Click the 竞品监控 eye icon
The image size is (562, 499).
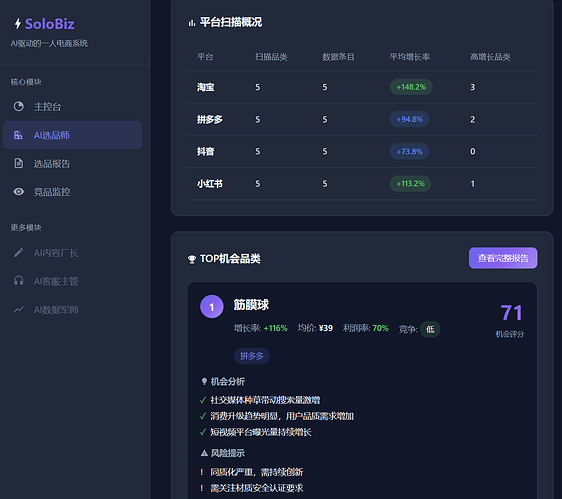point(19,192)
